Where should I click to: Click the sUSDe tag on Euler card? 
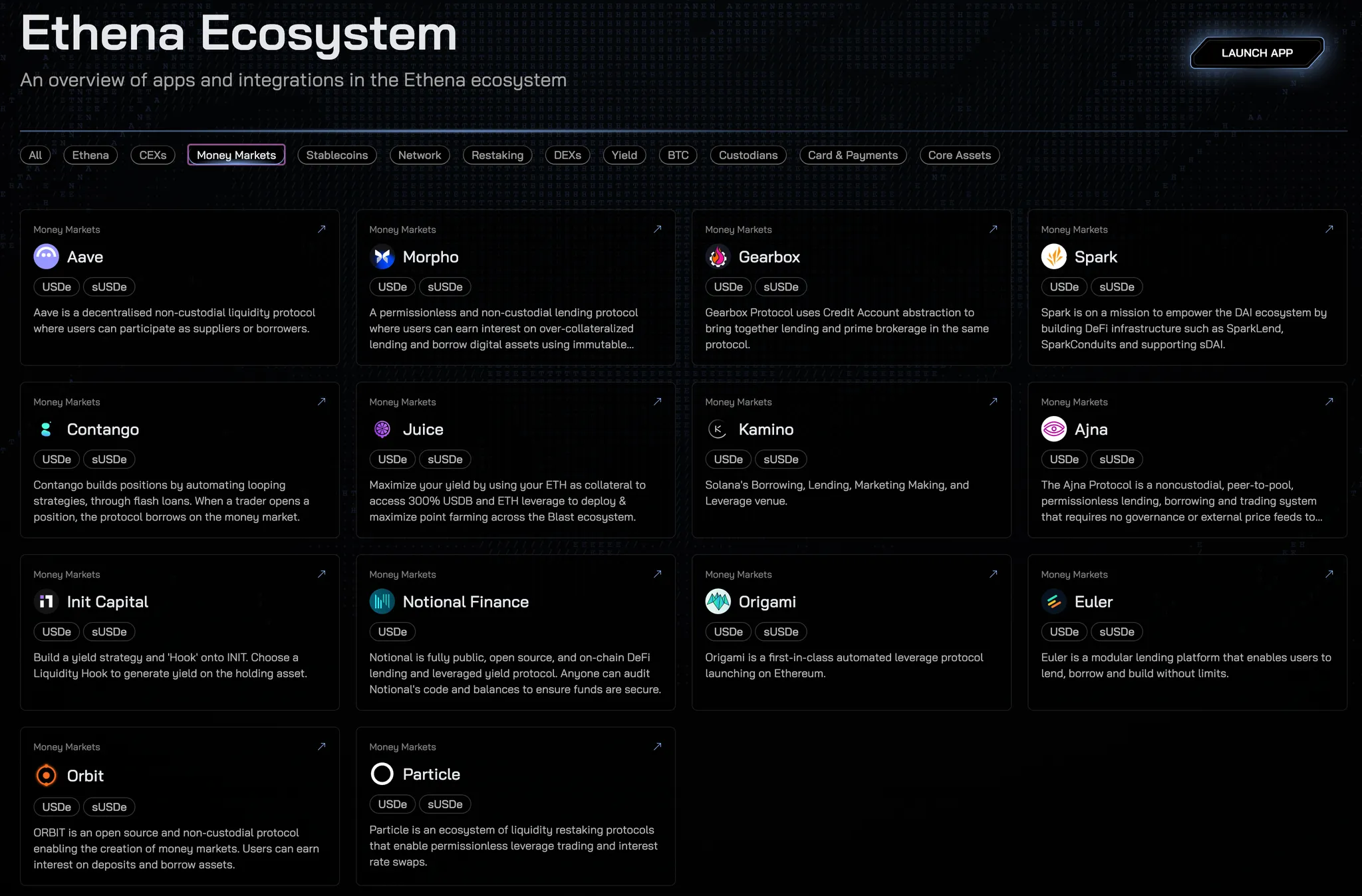click(x=1117, y=631)
